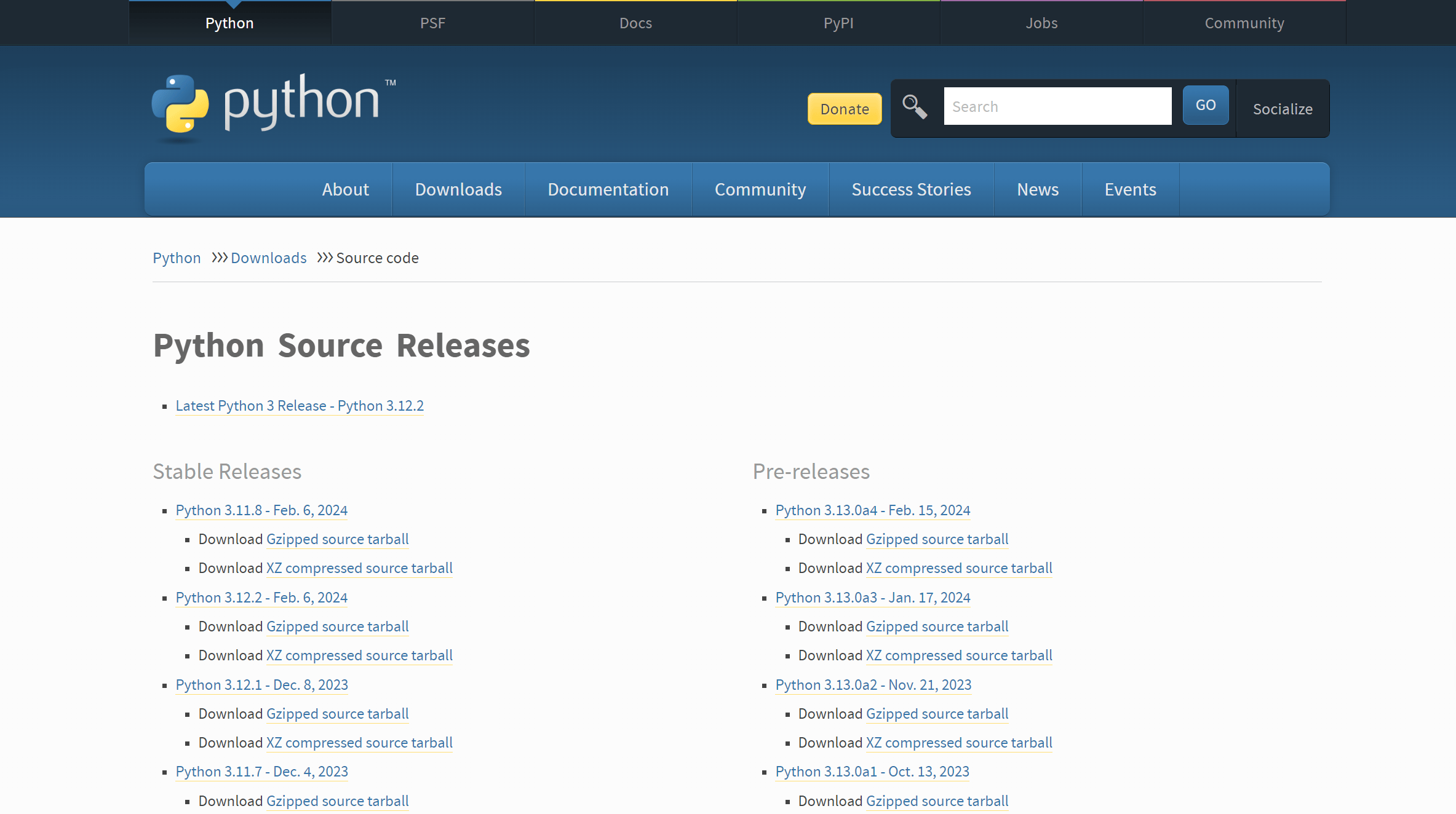Click the Downloads breadcrumb link

[268, 258]
